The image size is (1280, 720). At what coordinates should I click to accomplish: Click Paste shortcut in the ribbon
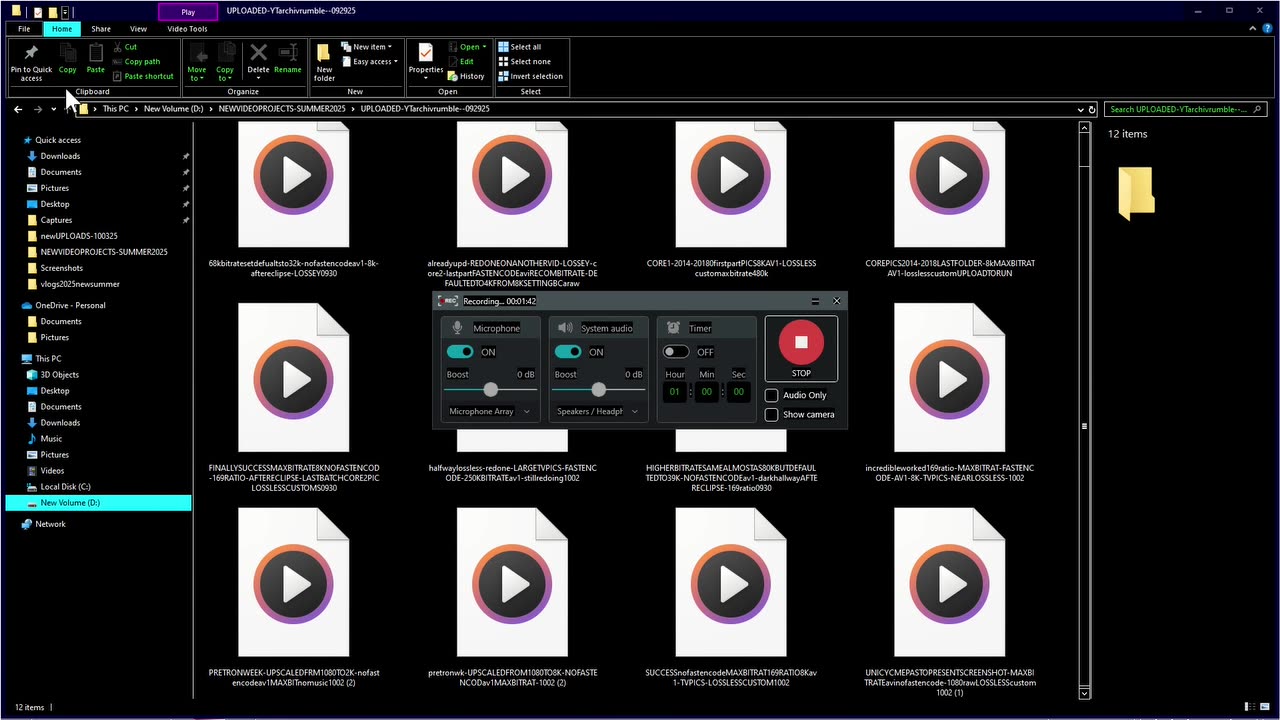[143, 76]
